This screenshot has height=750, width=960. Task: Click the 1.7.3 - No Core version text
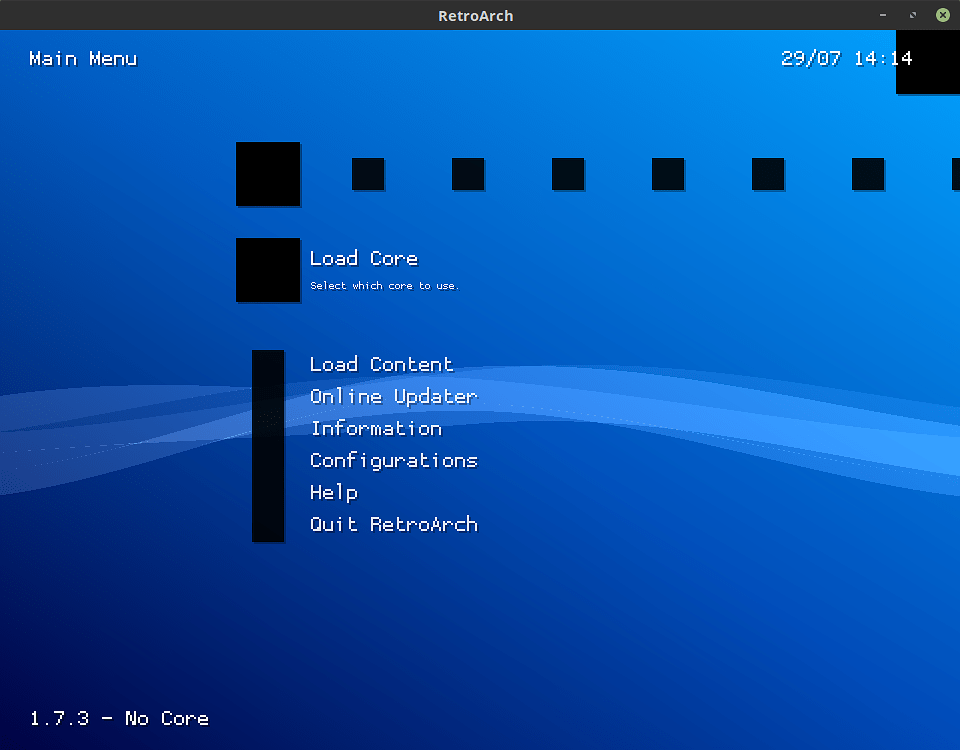[x=118, y=718]
